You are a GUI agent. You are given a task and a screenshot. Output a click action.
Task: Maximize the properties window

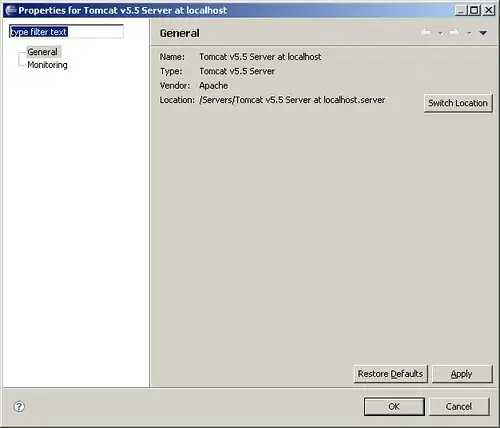point(474,10)
